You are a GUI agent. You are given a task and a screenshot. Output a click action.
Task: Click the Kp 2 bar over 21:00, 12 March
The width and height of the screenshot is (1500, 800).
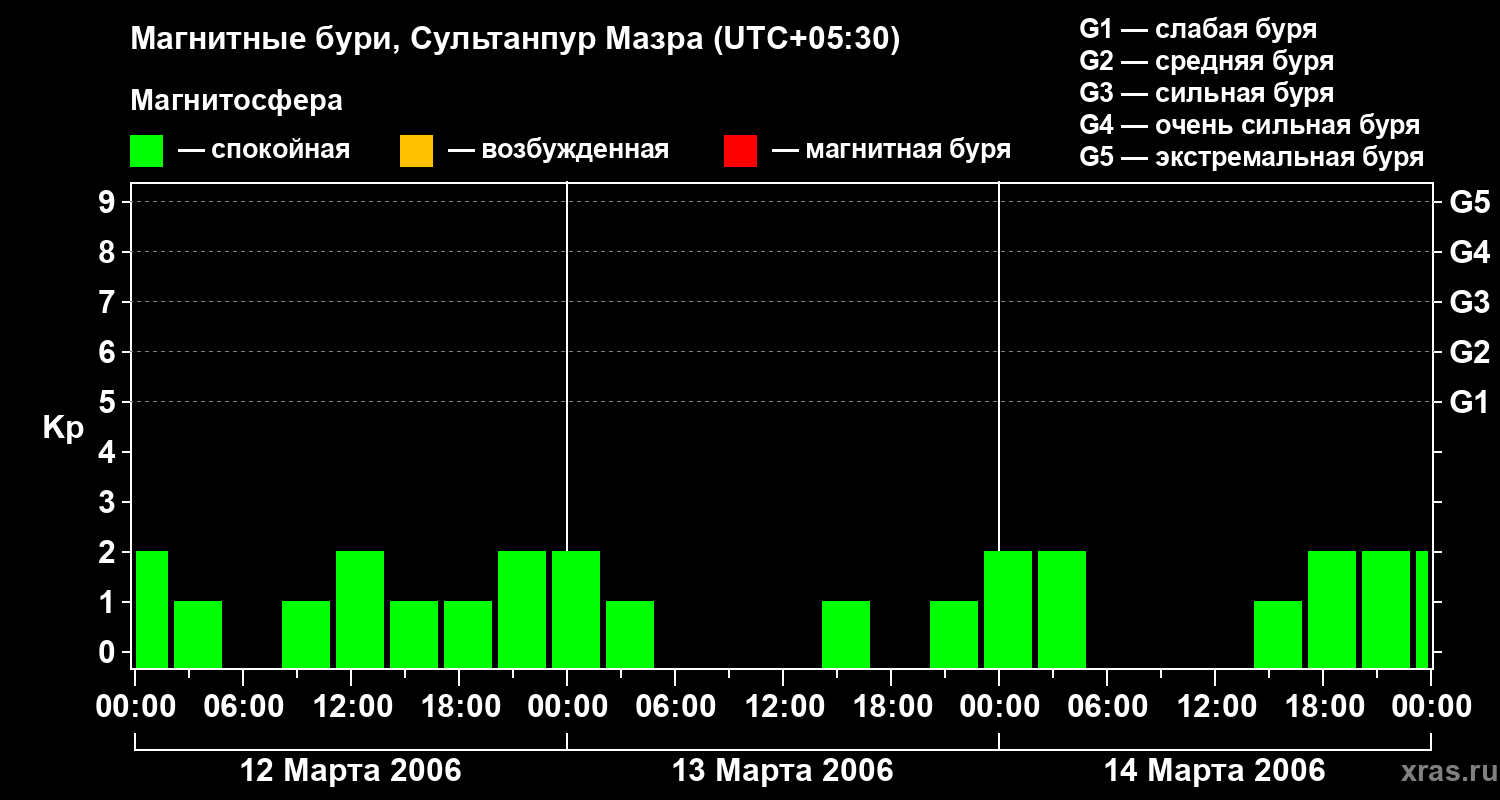tap(522, 609)
